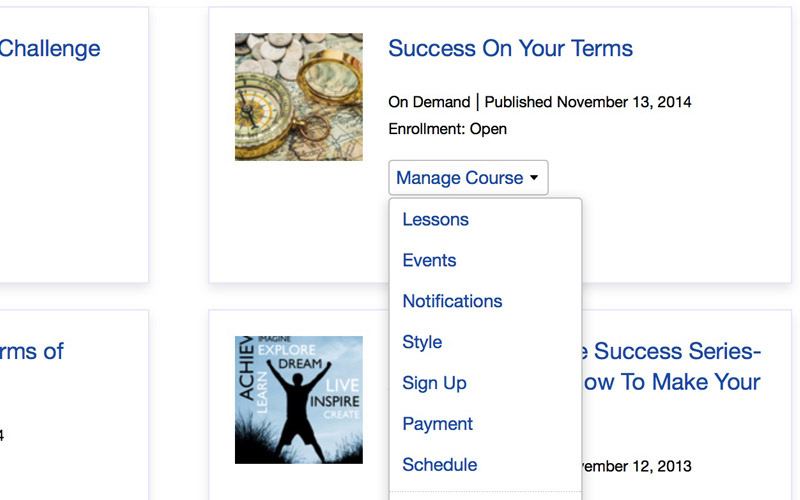Select the Style menu entry
Image resolution: width=800 pixels, height=500 pixels.
click(x=422, y=343)
